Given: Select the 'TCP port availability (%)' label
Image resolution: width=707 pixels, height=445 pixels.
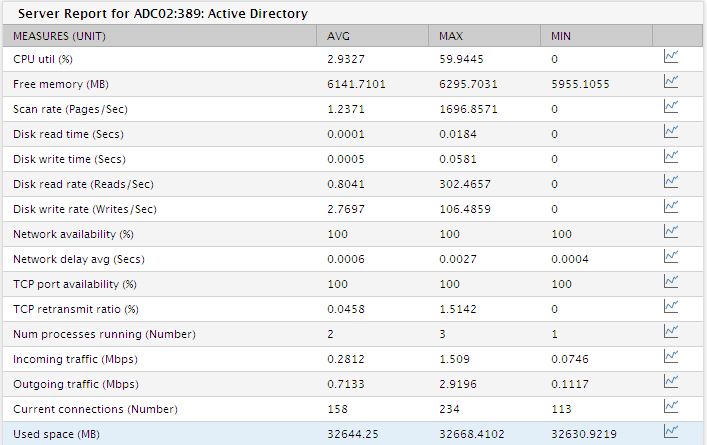Looking at the screenshot, I should tap(75, 284).
